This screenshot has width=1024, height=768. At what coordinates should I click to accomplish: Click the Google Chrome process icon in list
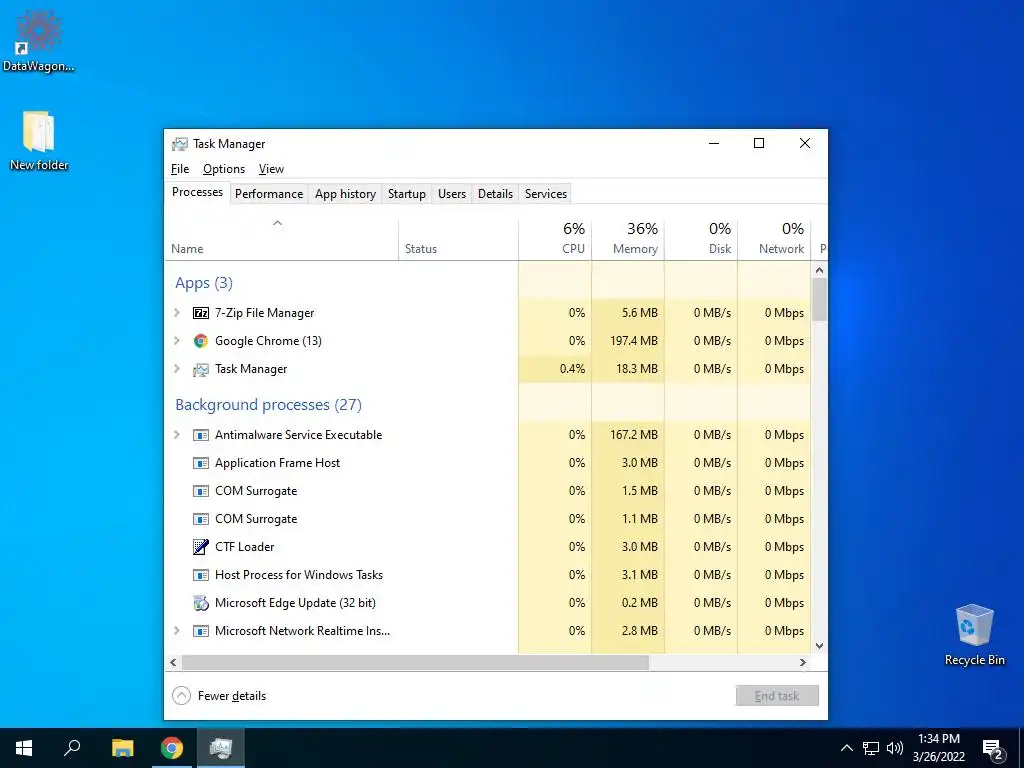point(200,341)
